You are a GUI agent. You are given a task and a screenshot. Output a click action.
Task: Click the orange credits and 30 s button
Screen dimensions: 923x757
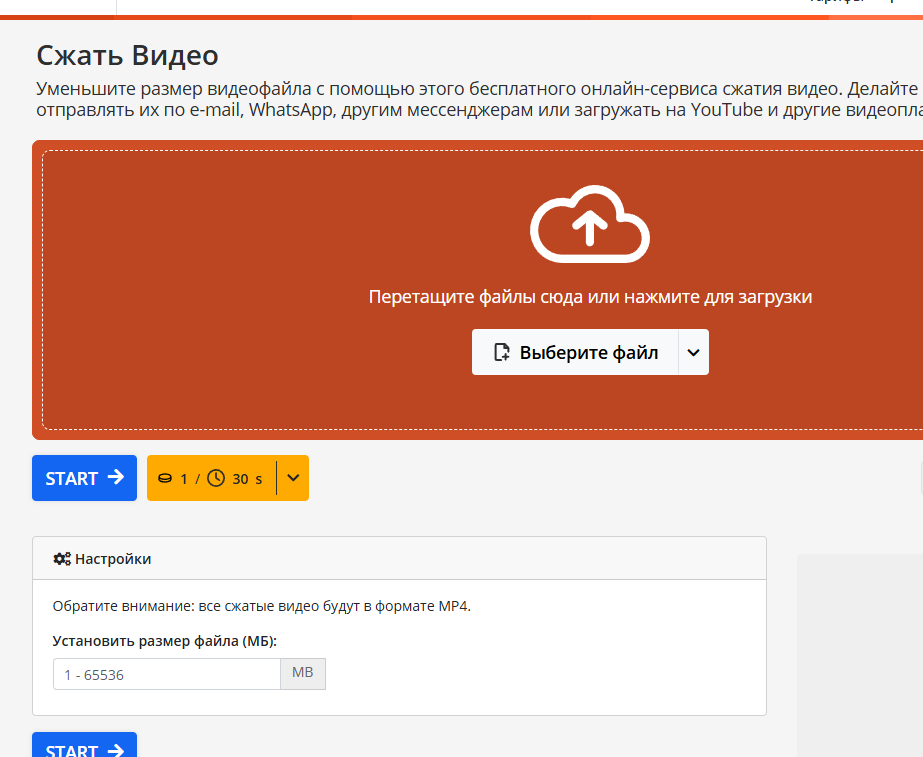pyautogui.click(x=211, y=478)
